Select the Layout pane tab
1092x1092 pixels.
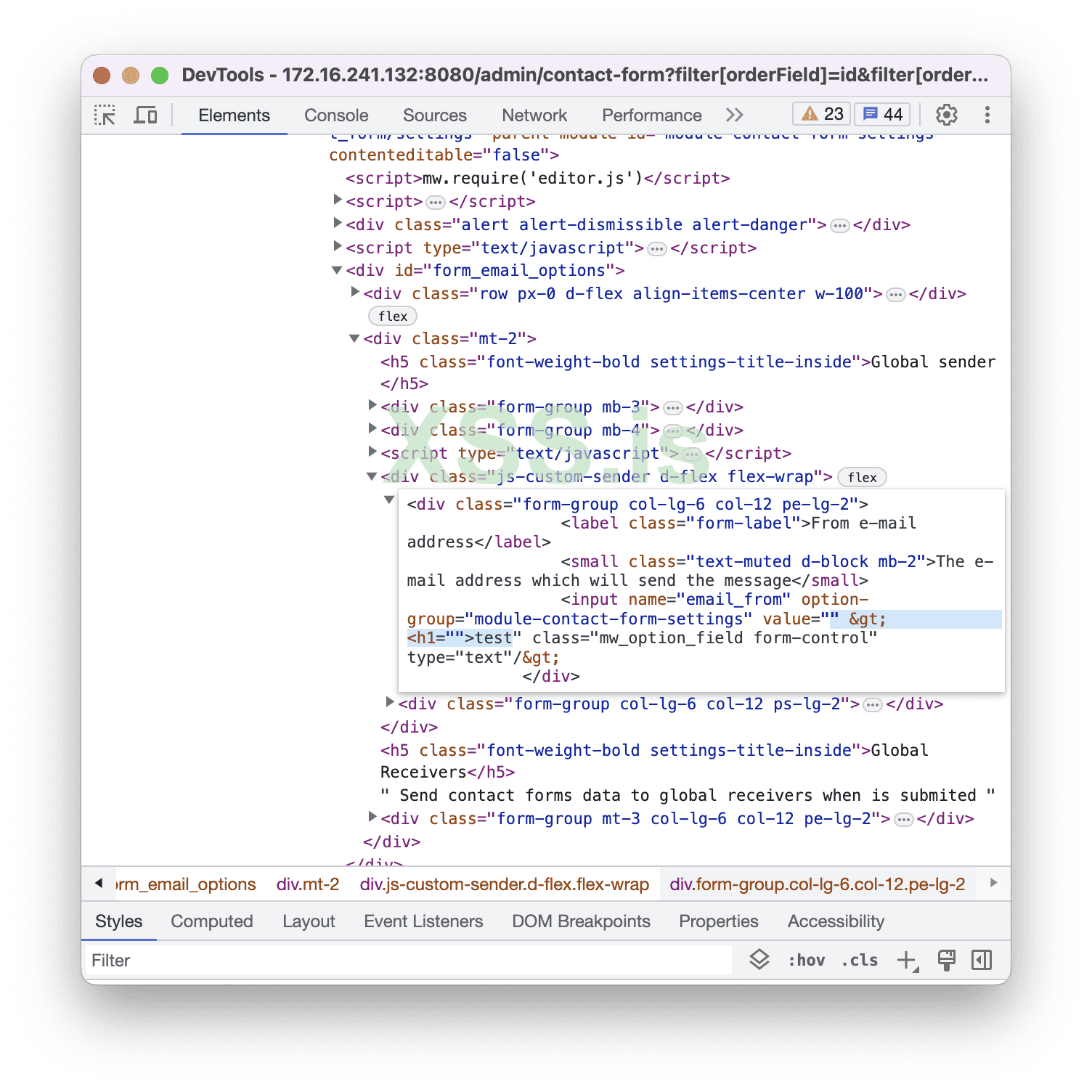(x=309, y=921)
